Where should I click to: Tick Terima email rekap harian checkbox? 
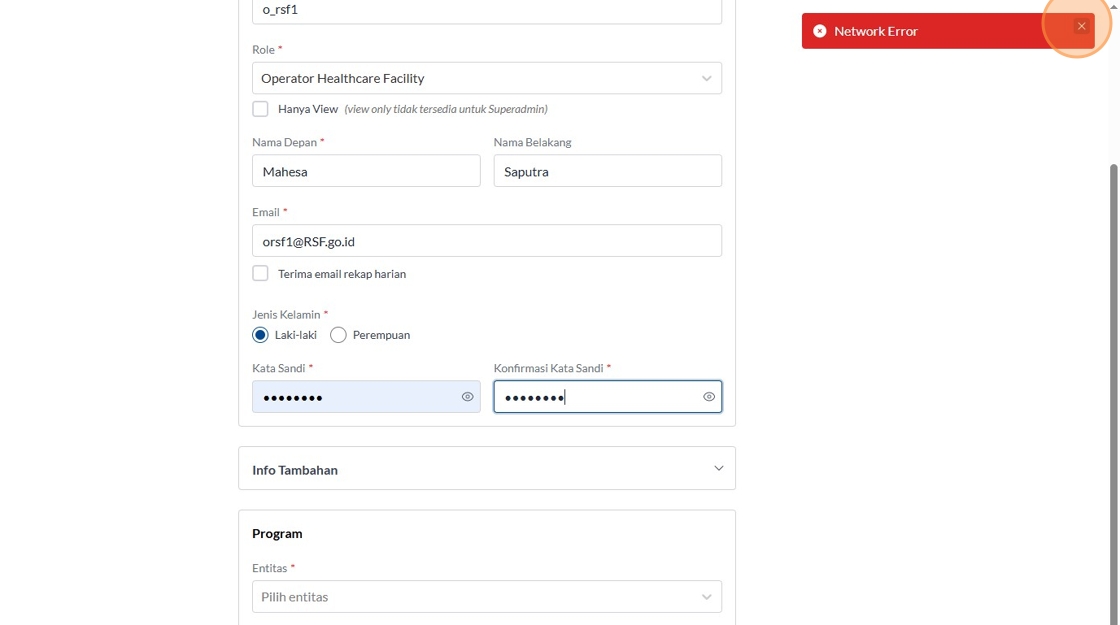pyautogui.click(x=260, y=274)
